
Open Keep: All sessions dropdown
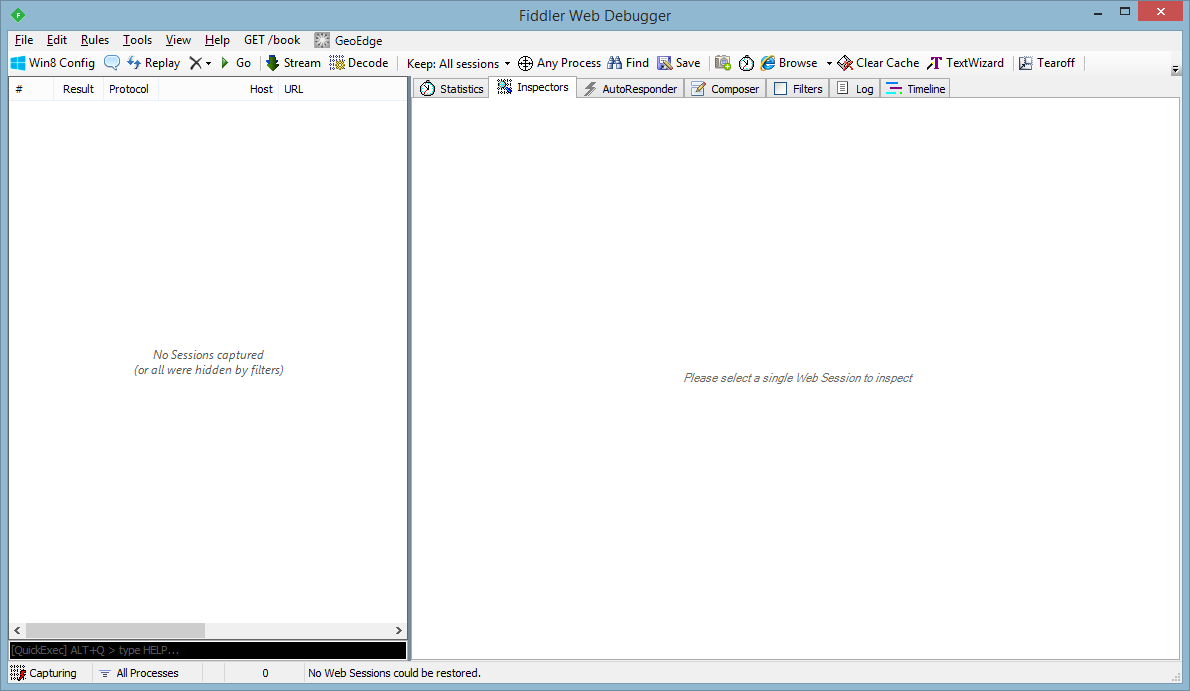click(458, 64)
